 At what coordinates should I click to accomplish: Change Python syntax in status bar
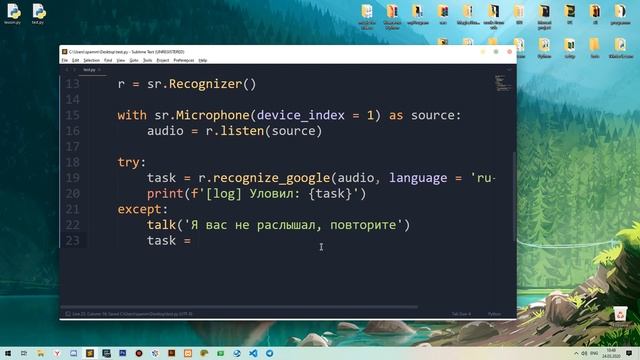pyautogui.click(x=494, y=314)
